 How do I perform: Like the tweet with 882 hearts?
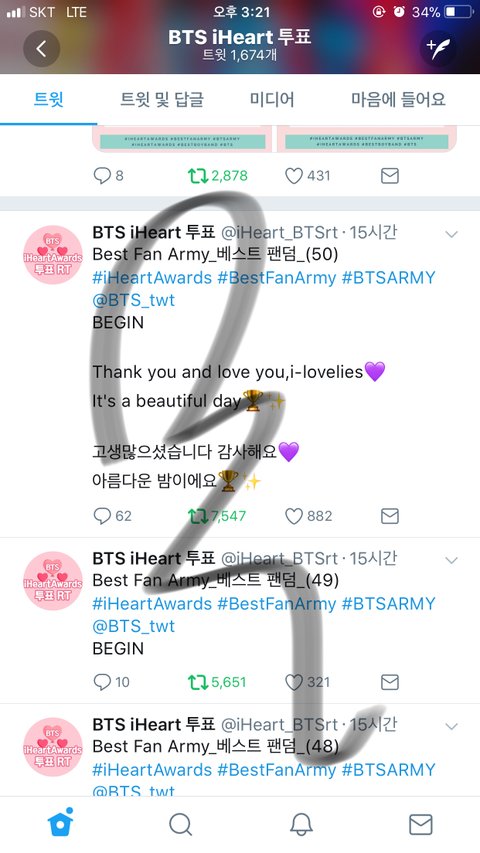click(294, 516)
